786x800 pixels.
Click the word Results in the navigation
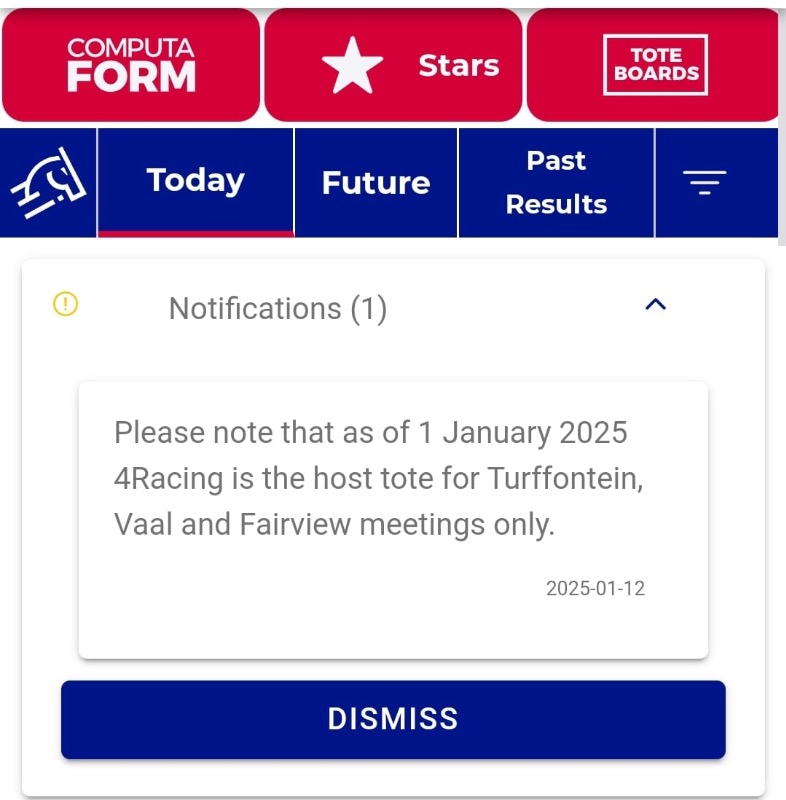pos(556,204)
